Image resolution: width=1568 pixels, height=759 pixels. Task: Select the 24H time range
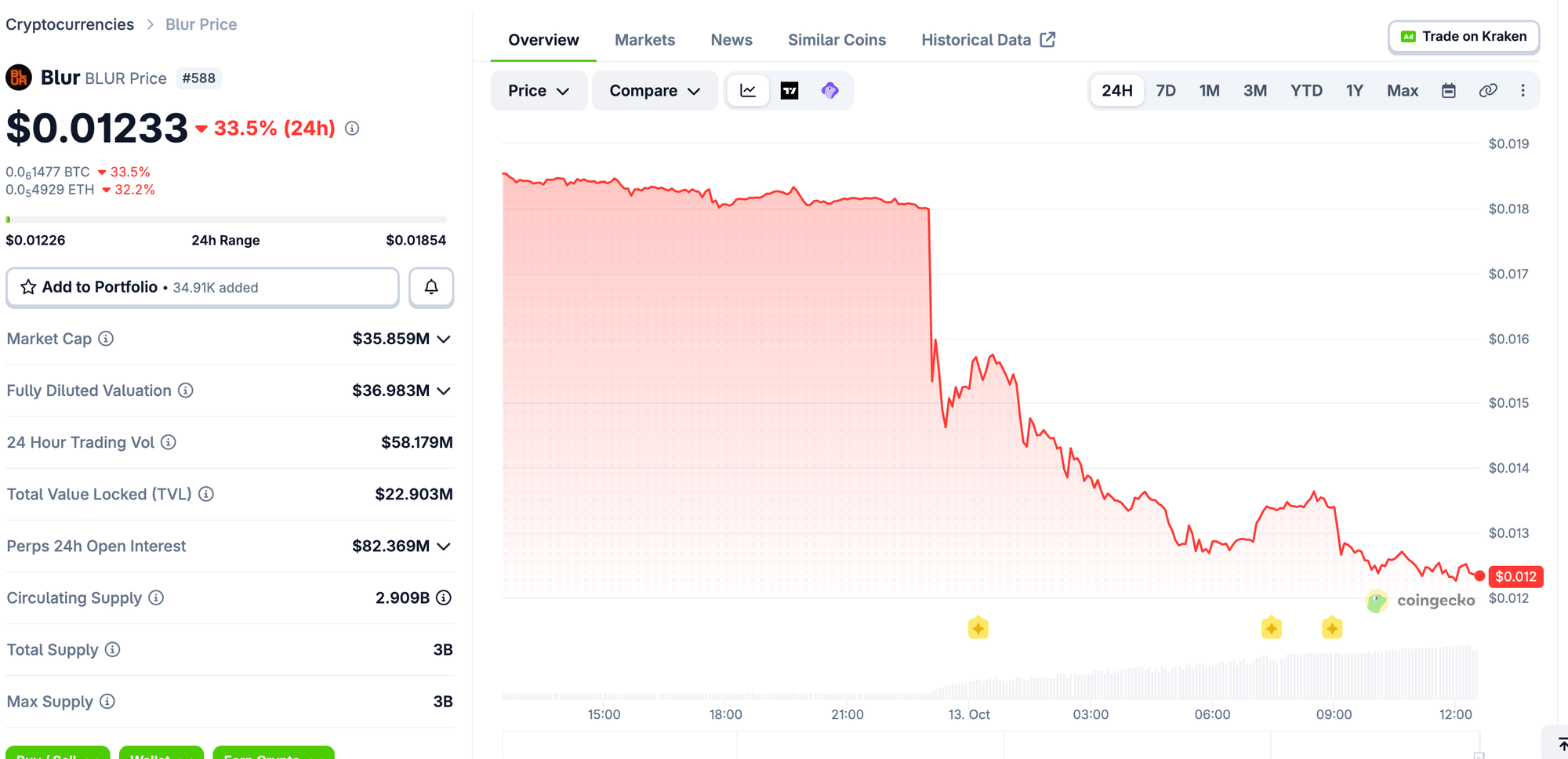pyautogui.click(x=1117, y=91)
